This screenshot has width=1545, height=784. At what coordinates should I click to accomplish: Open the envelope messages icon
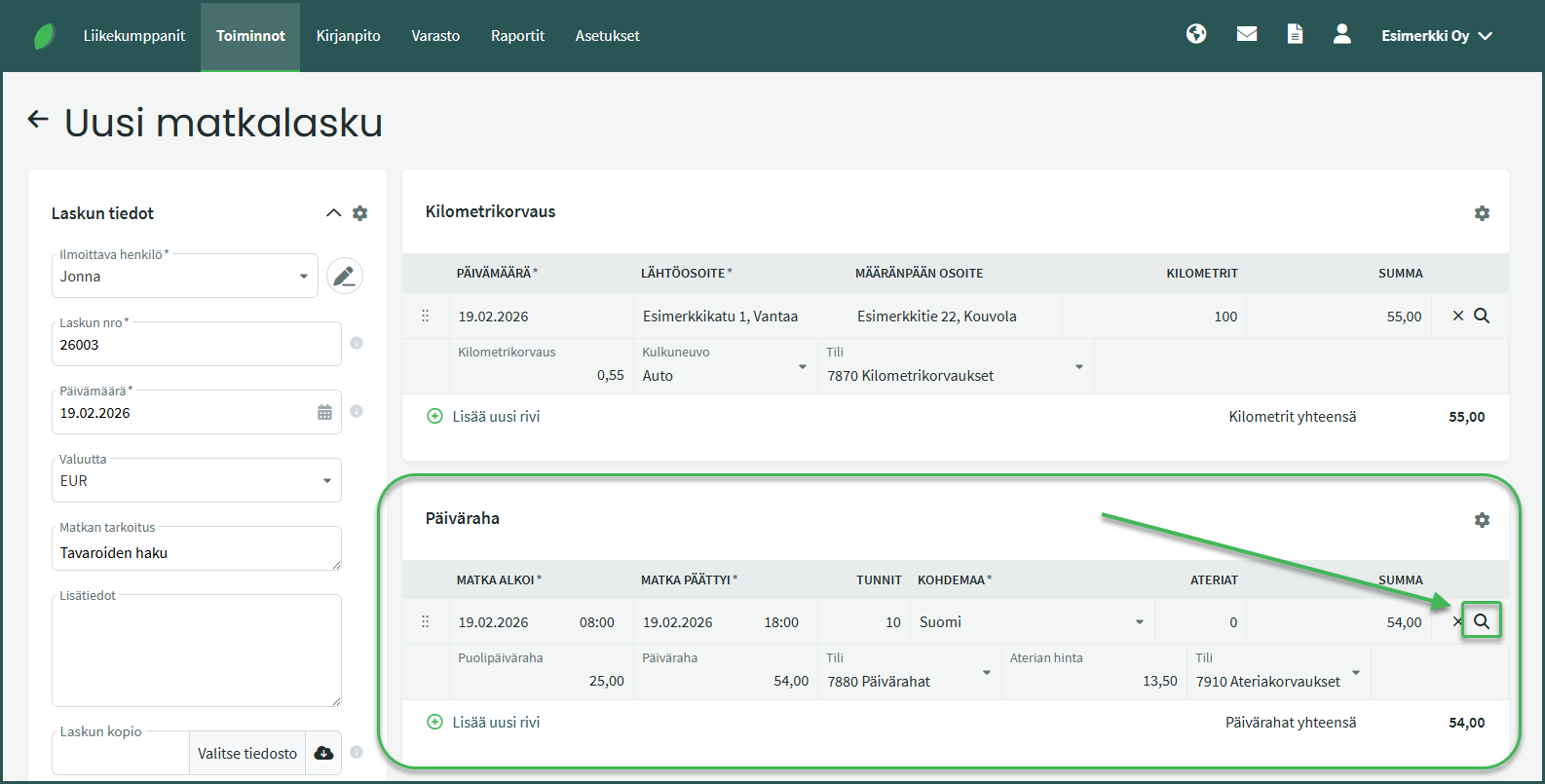click(1246, 34)
